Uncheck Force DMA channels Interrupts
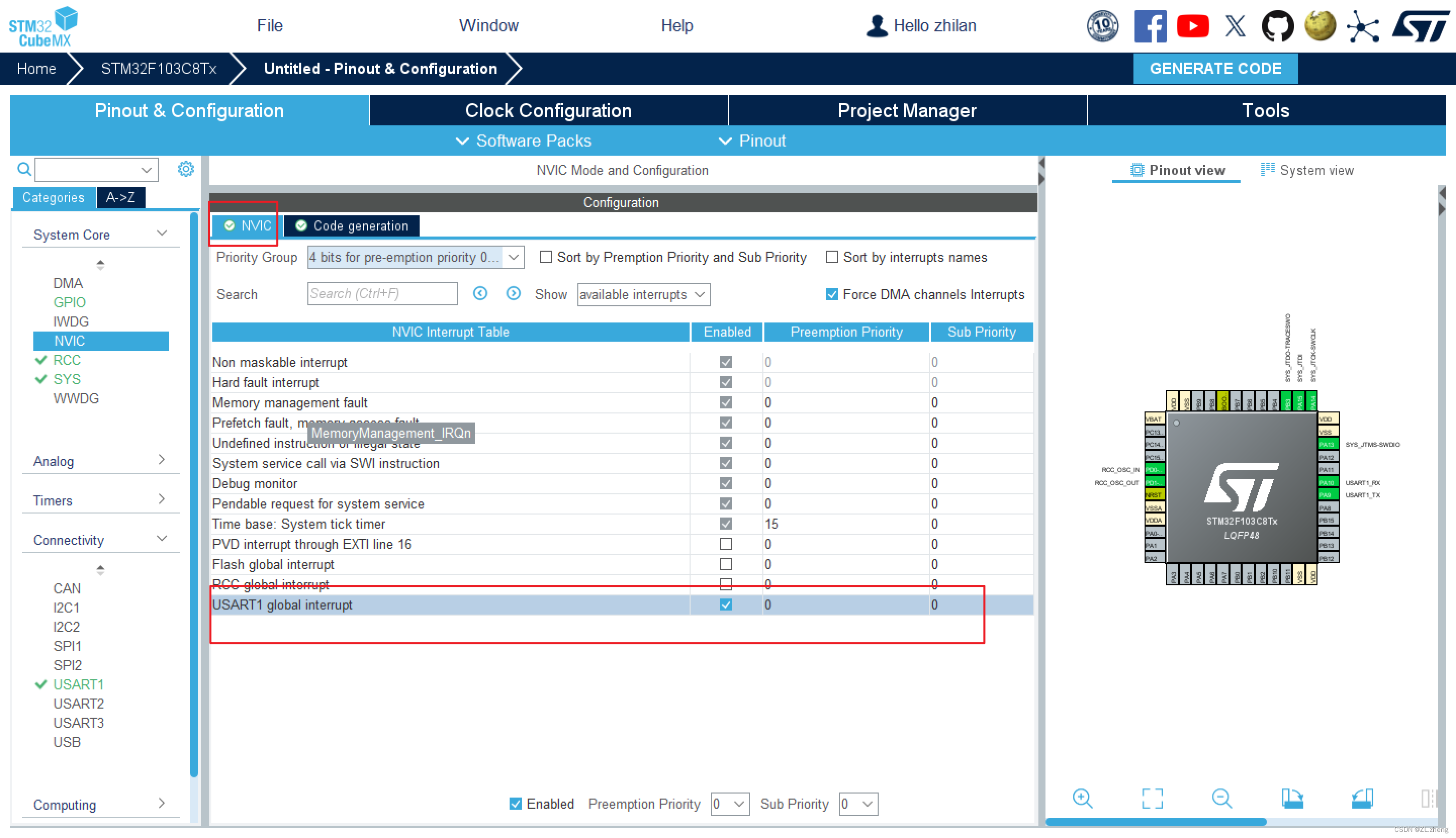The image size is (1456, 838). point(831,294)
